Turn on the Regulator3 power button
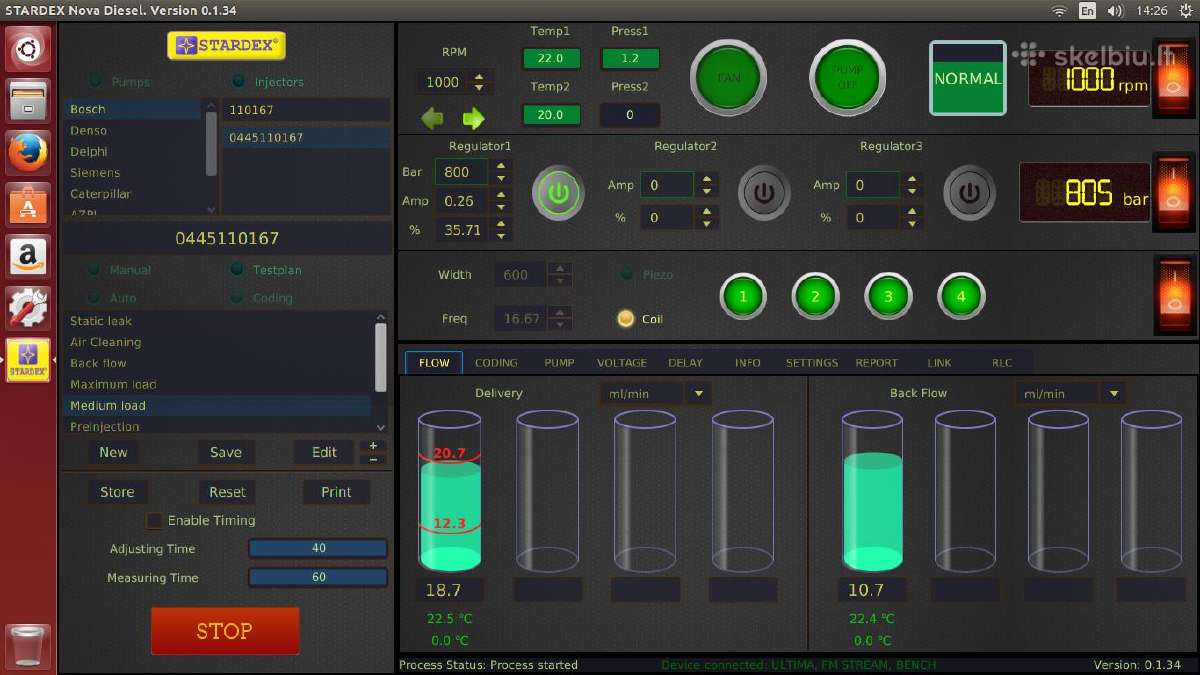 point(969,192)
